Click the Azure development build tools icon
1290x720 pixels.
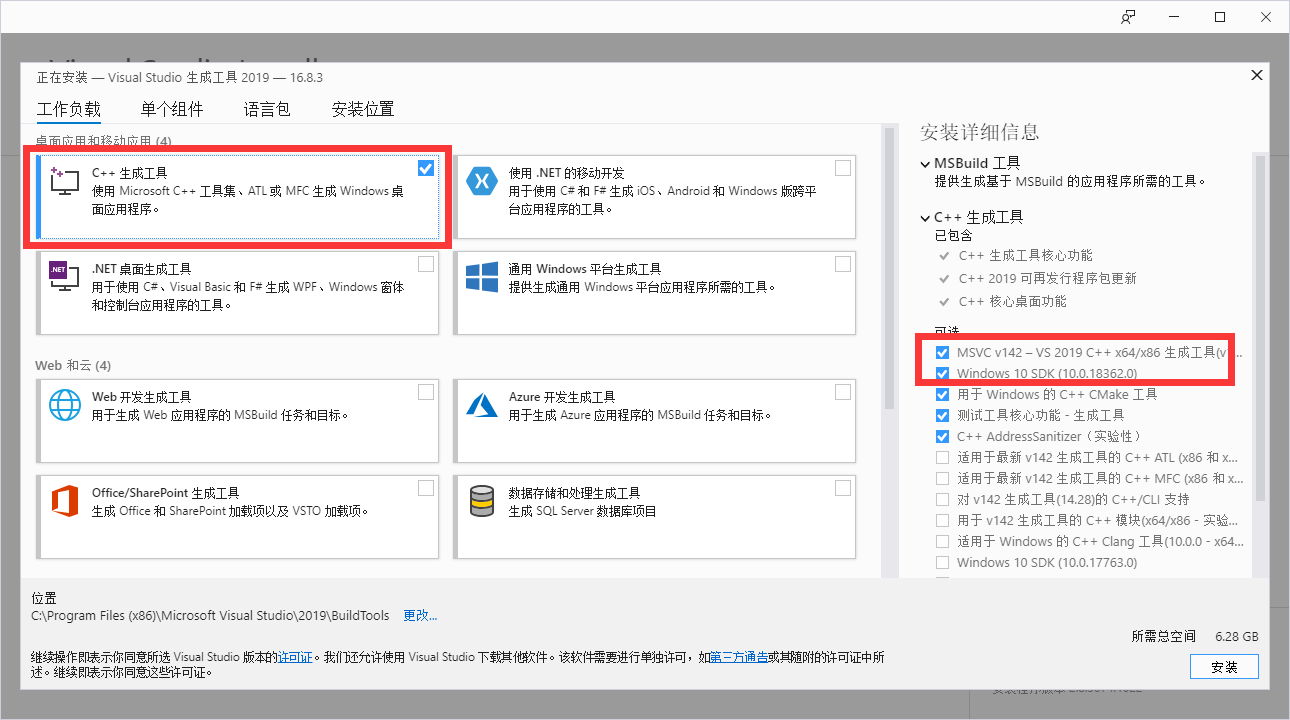coord(482,405)
